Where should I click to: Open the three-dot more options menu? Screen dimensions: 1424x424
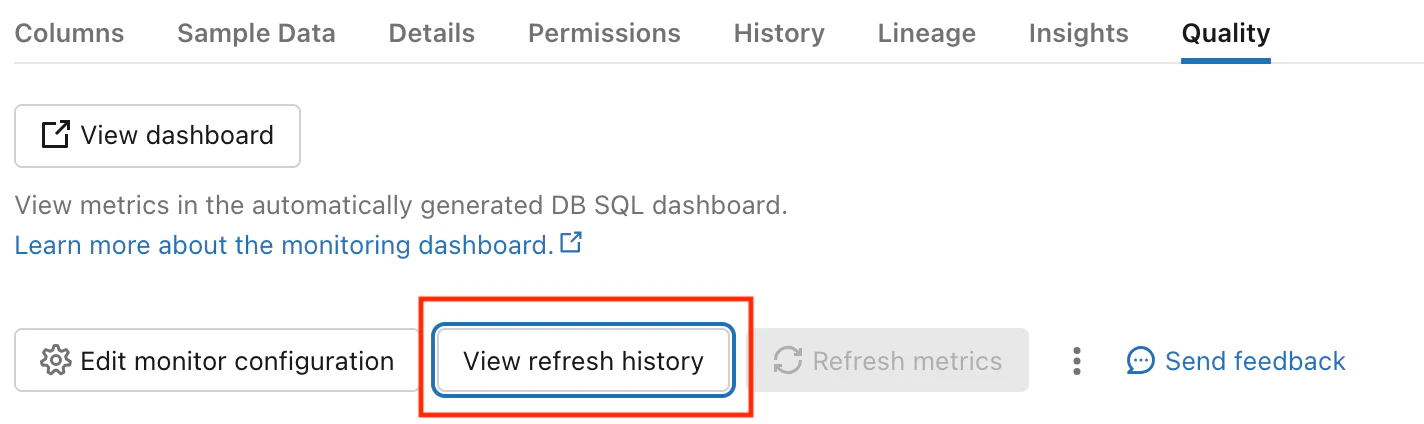(1076, 361)
